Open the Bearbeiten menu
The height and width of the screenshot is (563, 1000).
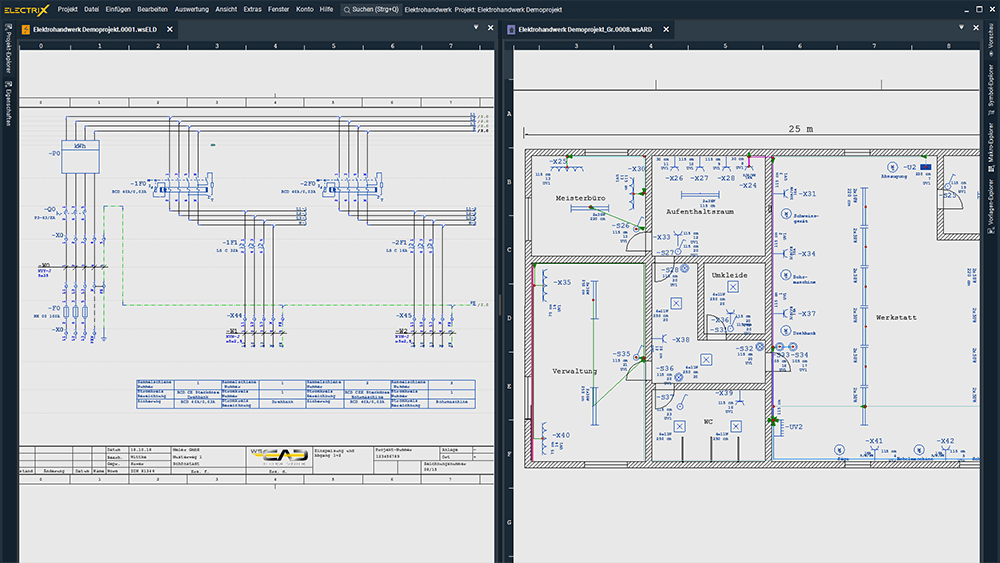point(152,10)
